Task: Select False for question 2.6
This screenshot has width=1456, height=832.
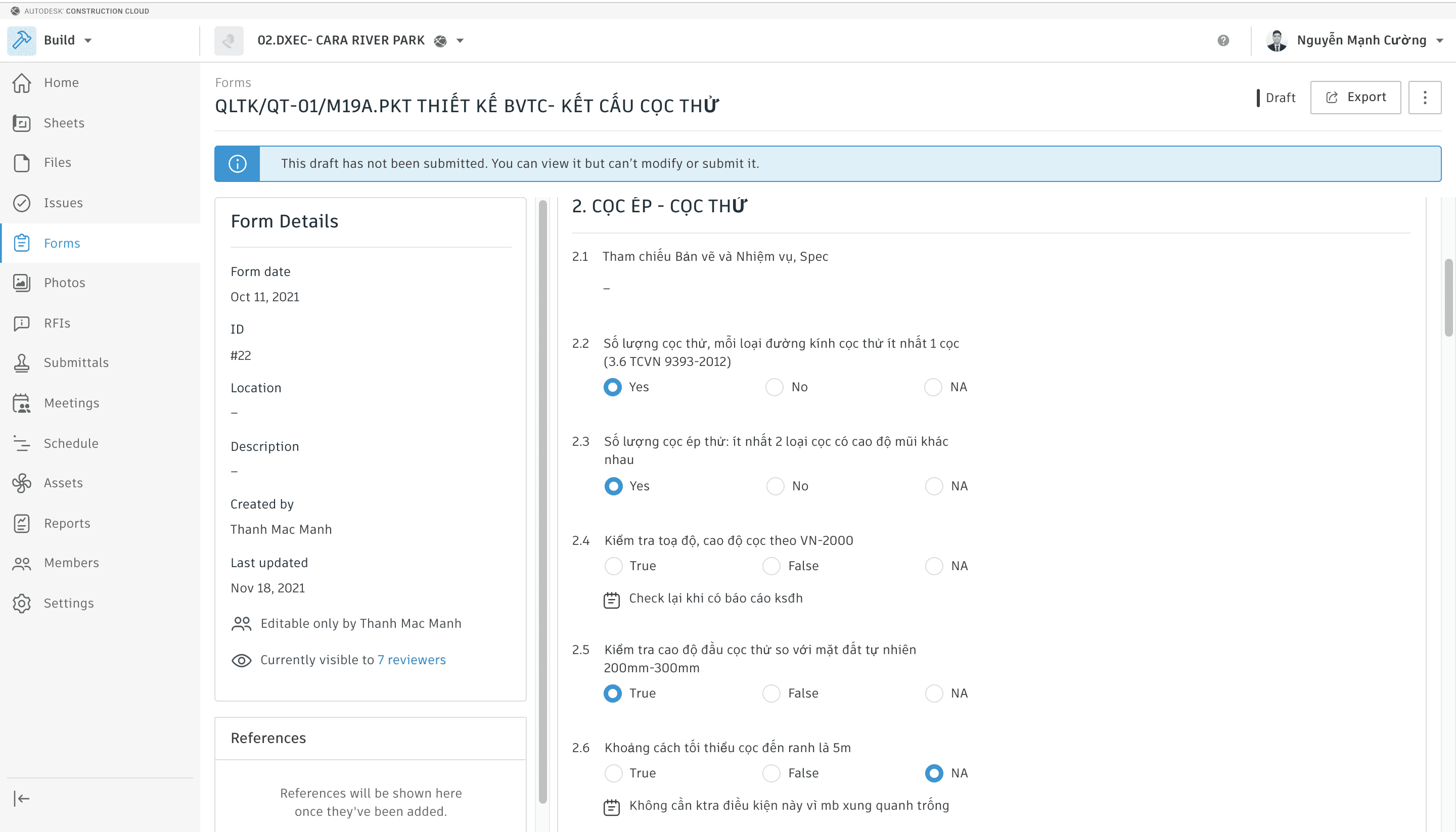Action: pyautogui.click(x=771, y=773)
